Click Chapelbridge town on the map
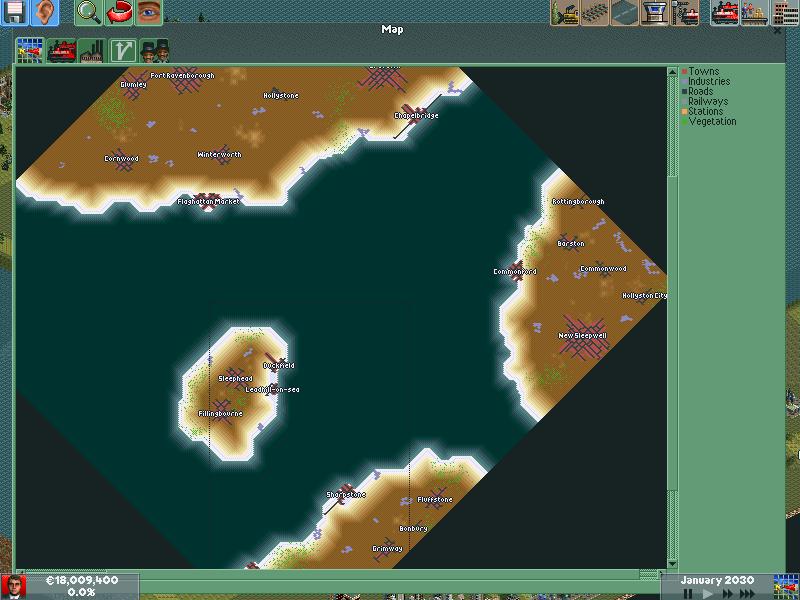This screenshot has width=800, height=600. 416,116
